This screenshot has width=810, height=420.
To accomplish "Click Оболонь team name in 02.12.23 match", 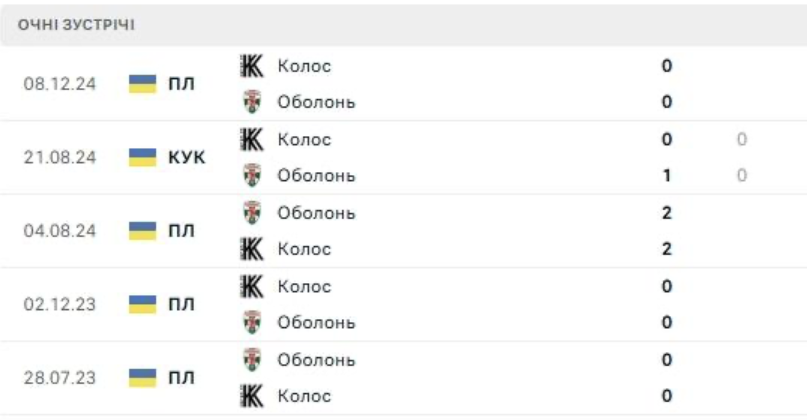I will coord(316,323).
